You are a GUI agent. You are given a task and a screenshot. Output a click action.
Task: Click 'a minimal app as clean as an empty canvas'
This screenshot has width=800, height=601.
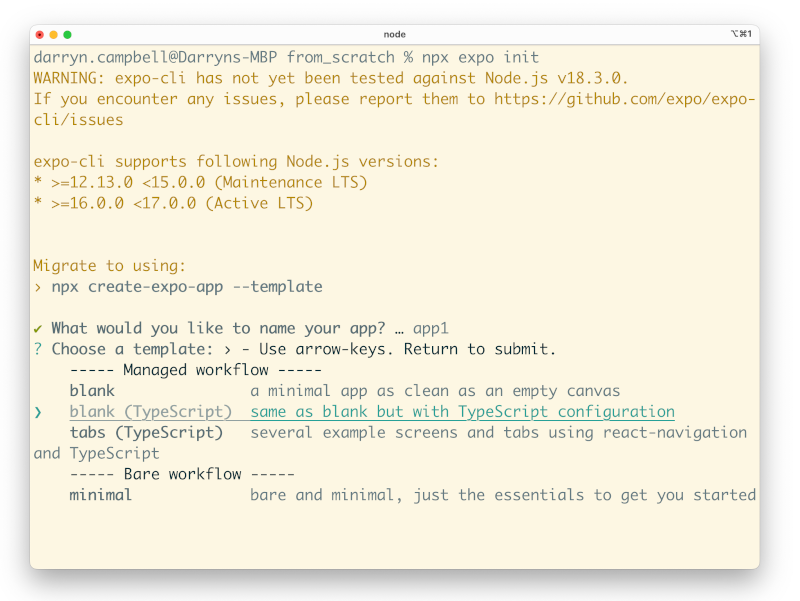click(x=435, y=391)
